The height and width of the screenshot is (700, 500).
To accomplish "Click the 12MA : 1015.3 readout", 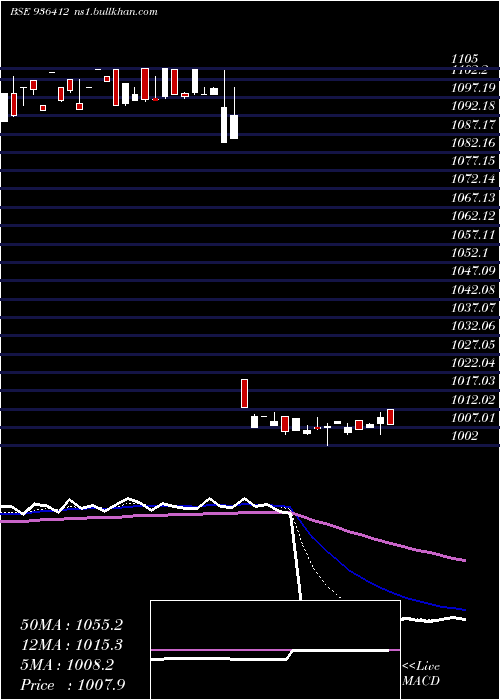I will [x=71, y=645].
